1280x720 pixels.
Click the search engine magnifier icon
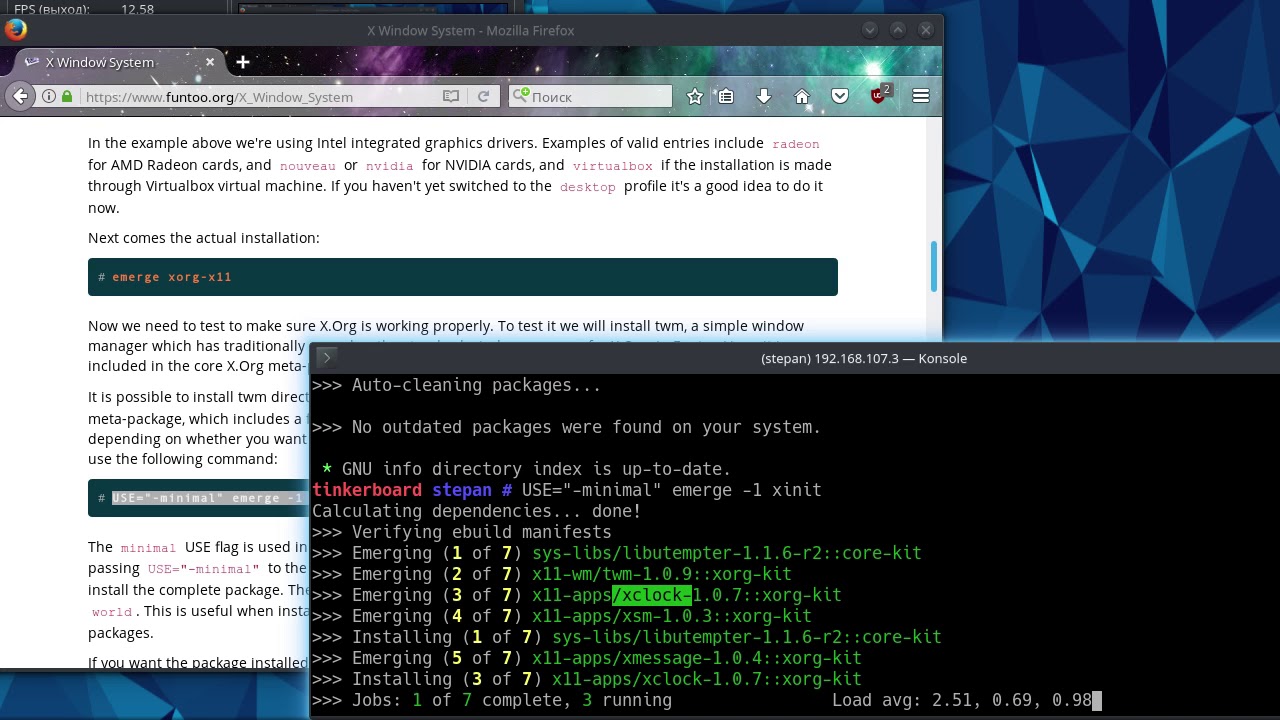coord(519,96)
